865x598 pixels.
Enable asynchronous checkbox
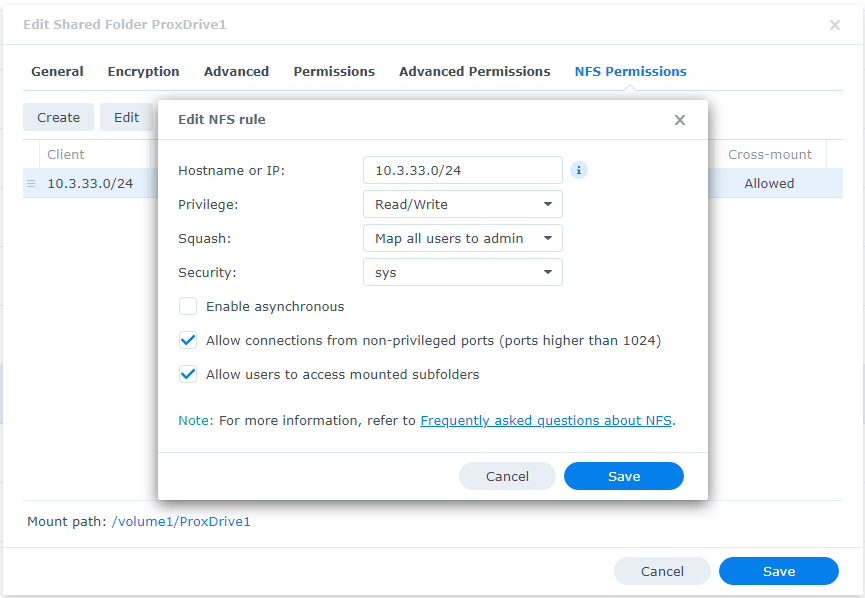tap(188, 307)
